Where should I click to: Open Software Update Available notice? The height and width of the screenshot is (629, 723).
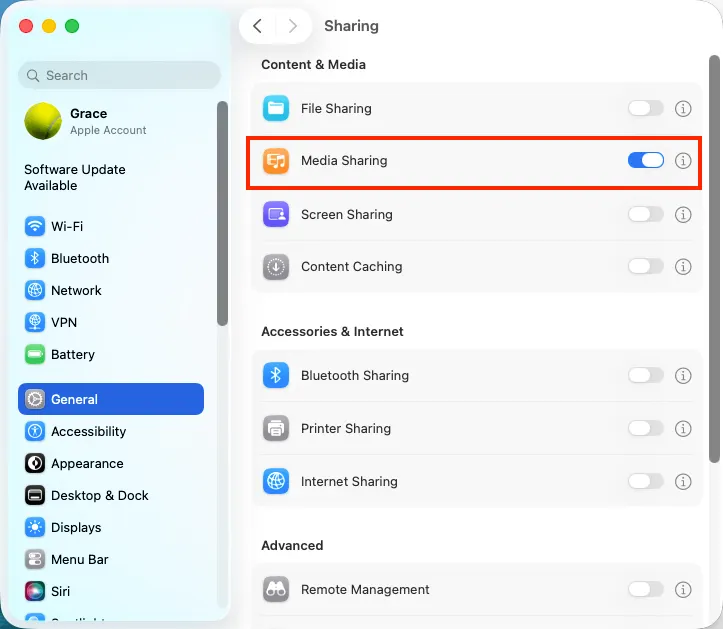(75, 178)
